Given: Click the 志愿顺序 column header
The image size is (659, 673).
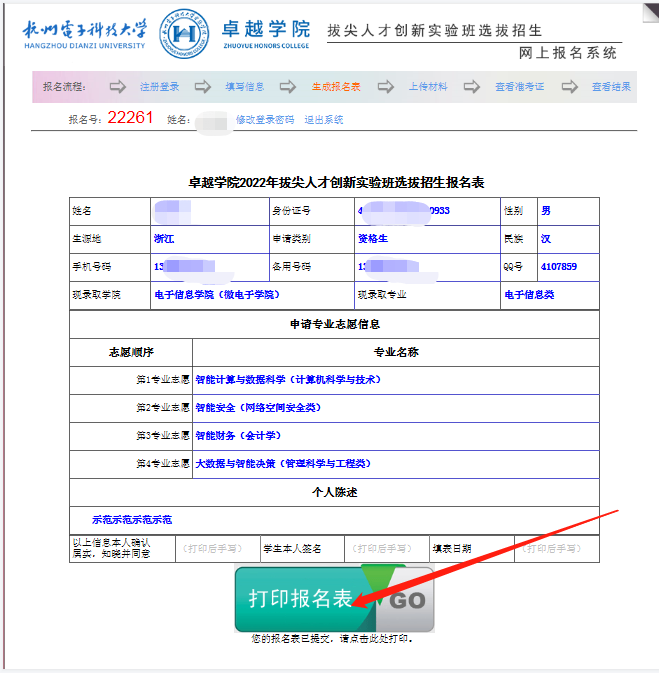Looking at the screenshot, I should click(131, 352).
